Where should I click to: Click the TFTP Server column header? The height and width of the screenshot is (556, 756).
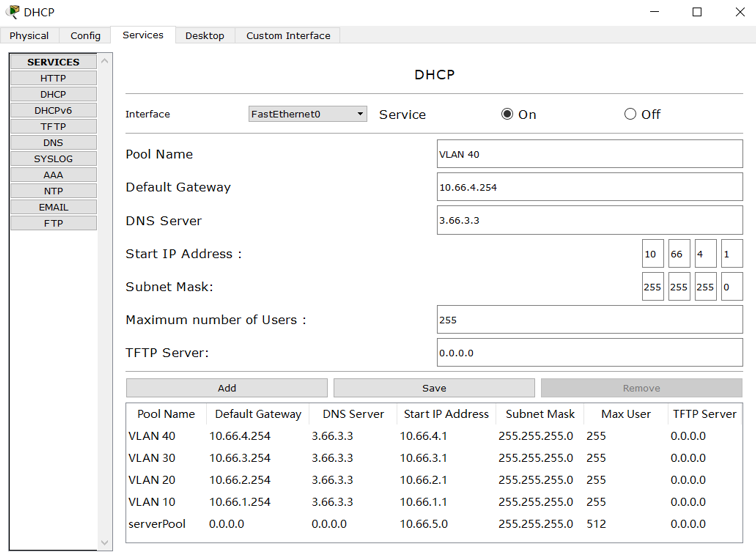click(x=704, y=414)
